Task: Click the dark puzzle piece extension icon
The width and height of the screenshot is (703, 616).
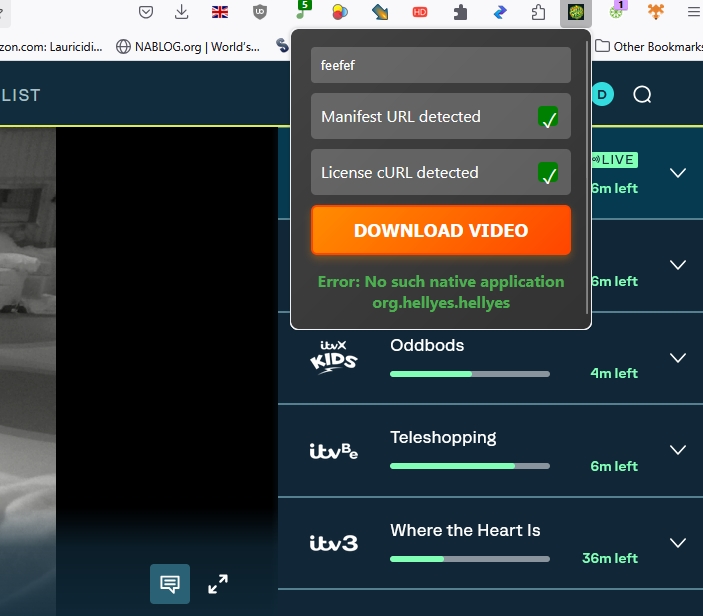Action: tap(460, 12)
